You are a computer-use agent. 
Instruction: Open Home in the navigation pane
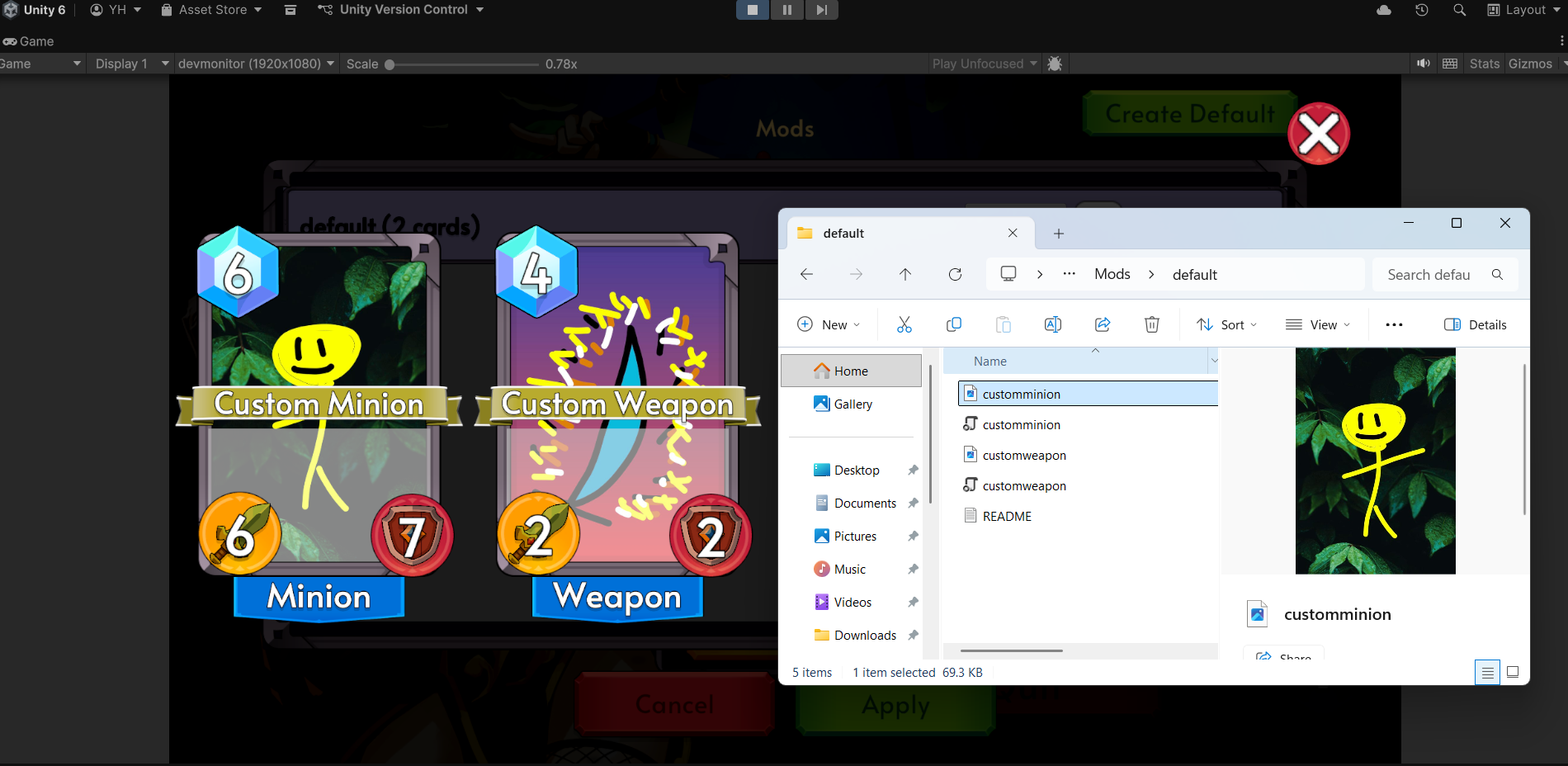pyautogui.click(x=851, y=371)
